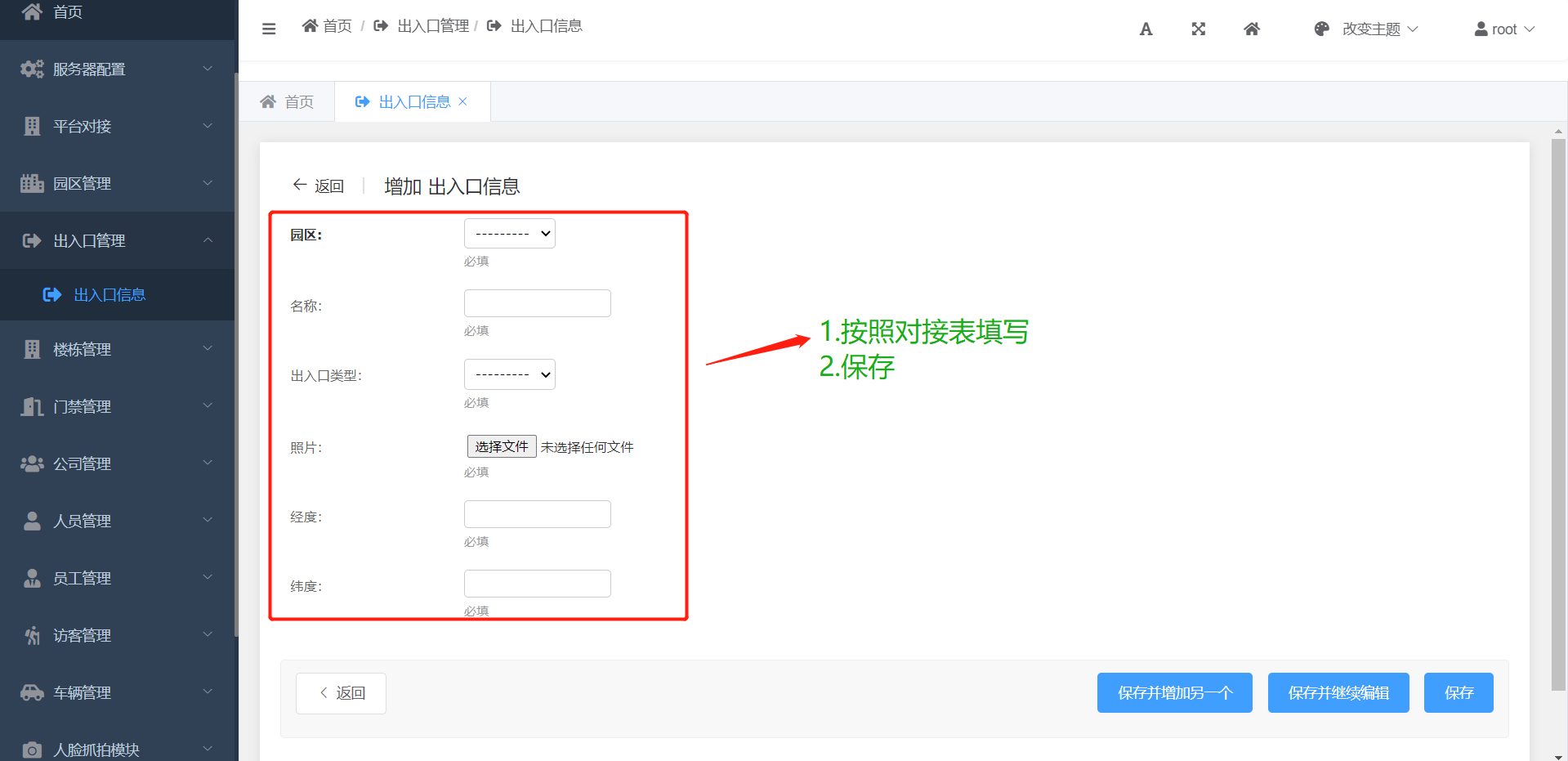The height and width of the screenshot is (761, 1568).
Task: Toggle fullscreen with the expand icon
Action: [1198, 29]
